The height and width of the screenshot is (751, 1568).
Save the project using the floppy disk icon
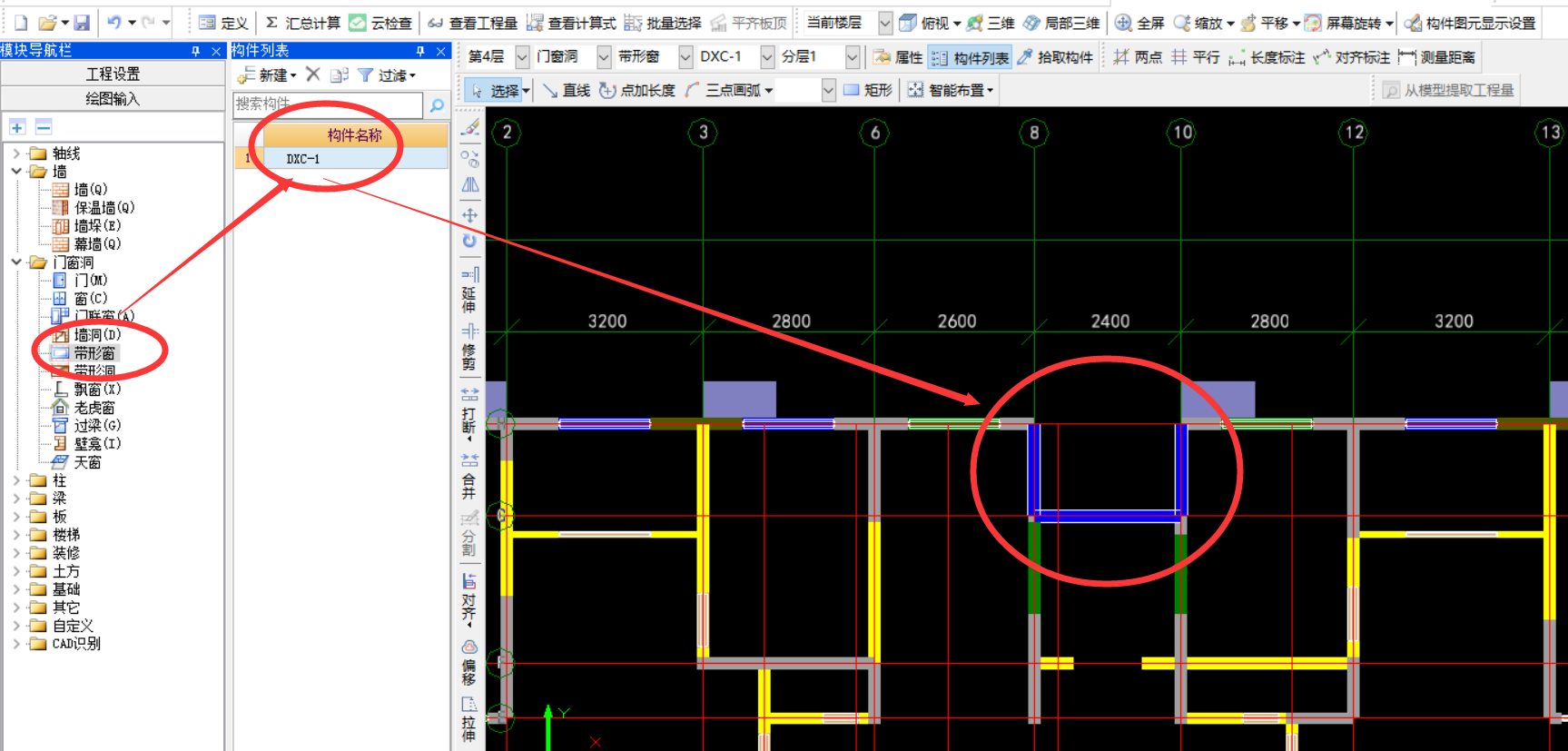pos(82,23)
